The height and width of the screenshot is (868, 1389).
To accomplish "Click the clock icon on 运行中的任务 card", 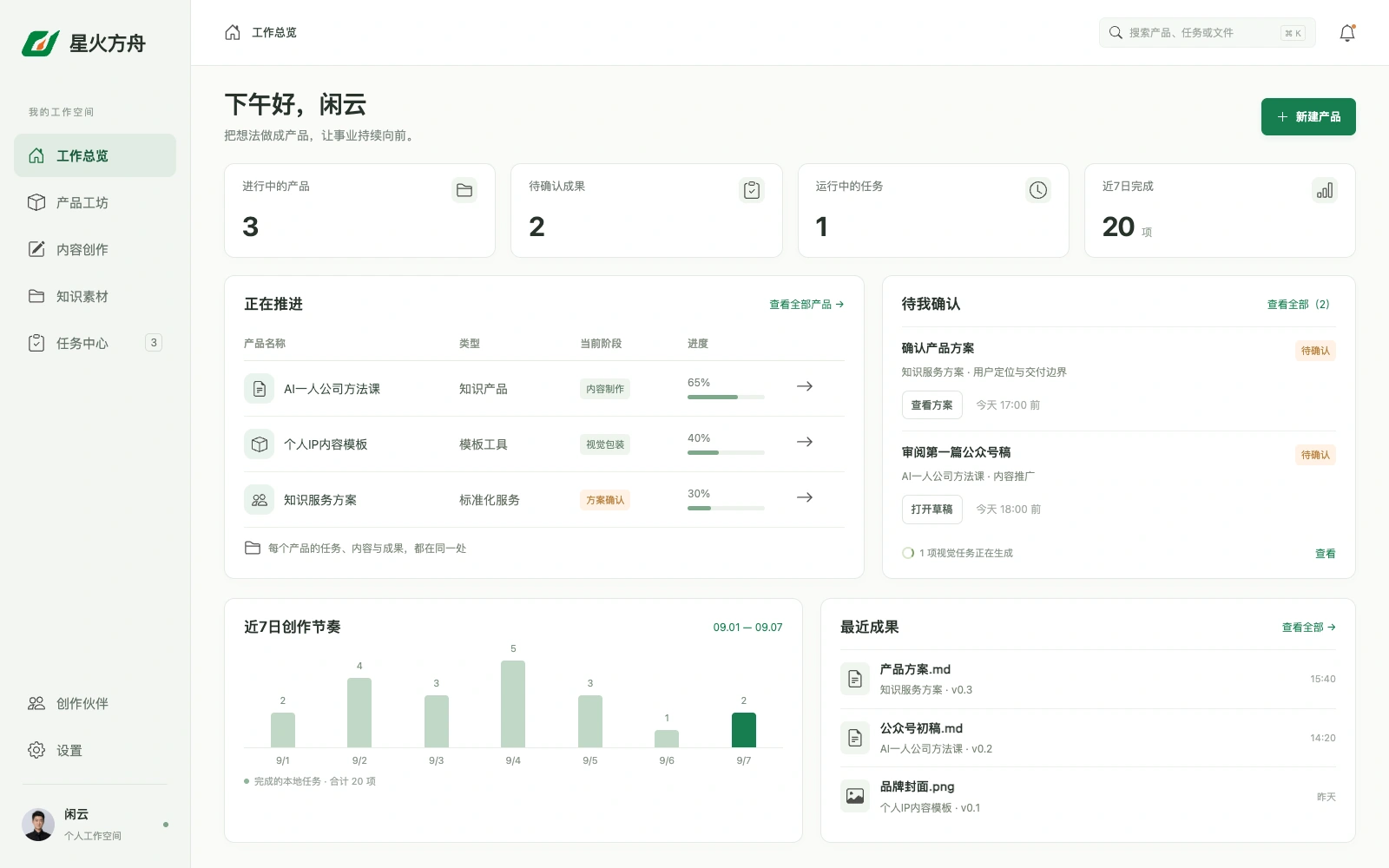I will [1038, 190].
